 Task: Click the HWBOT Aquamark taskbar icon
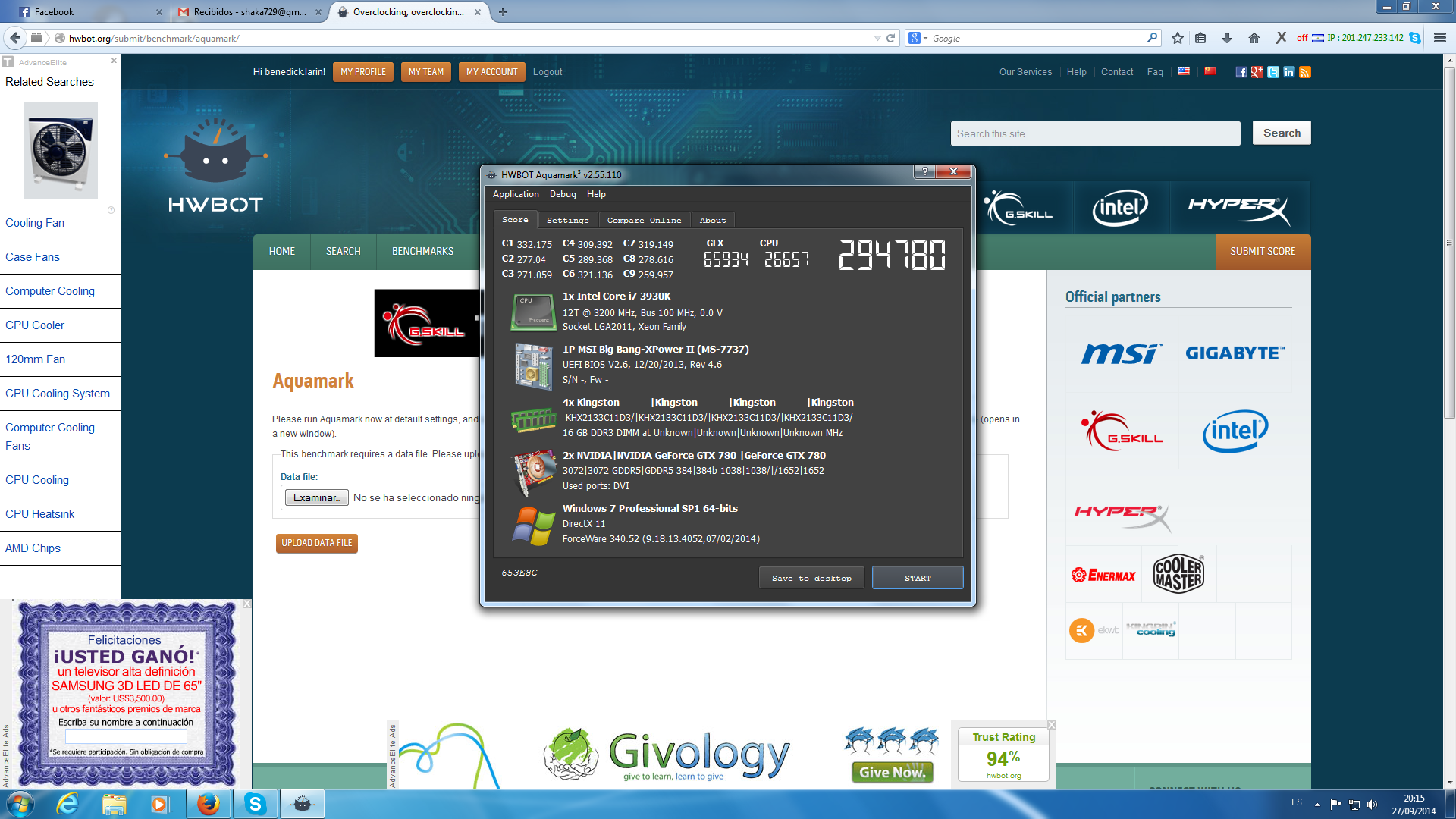click(302, 804)
